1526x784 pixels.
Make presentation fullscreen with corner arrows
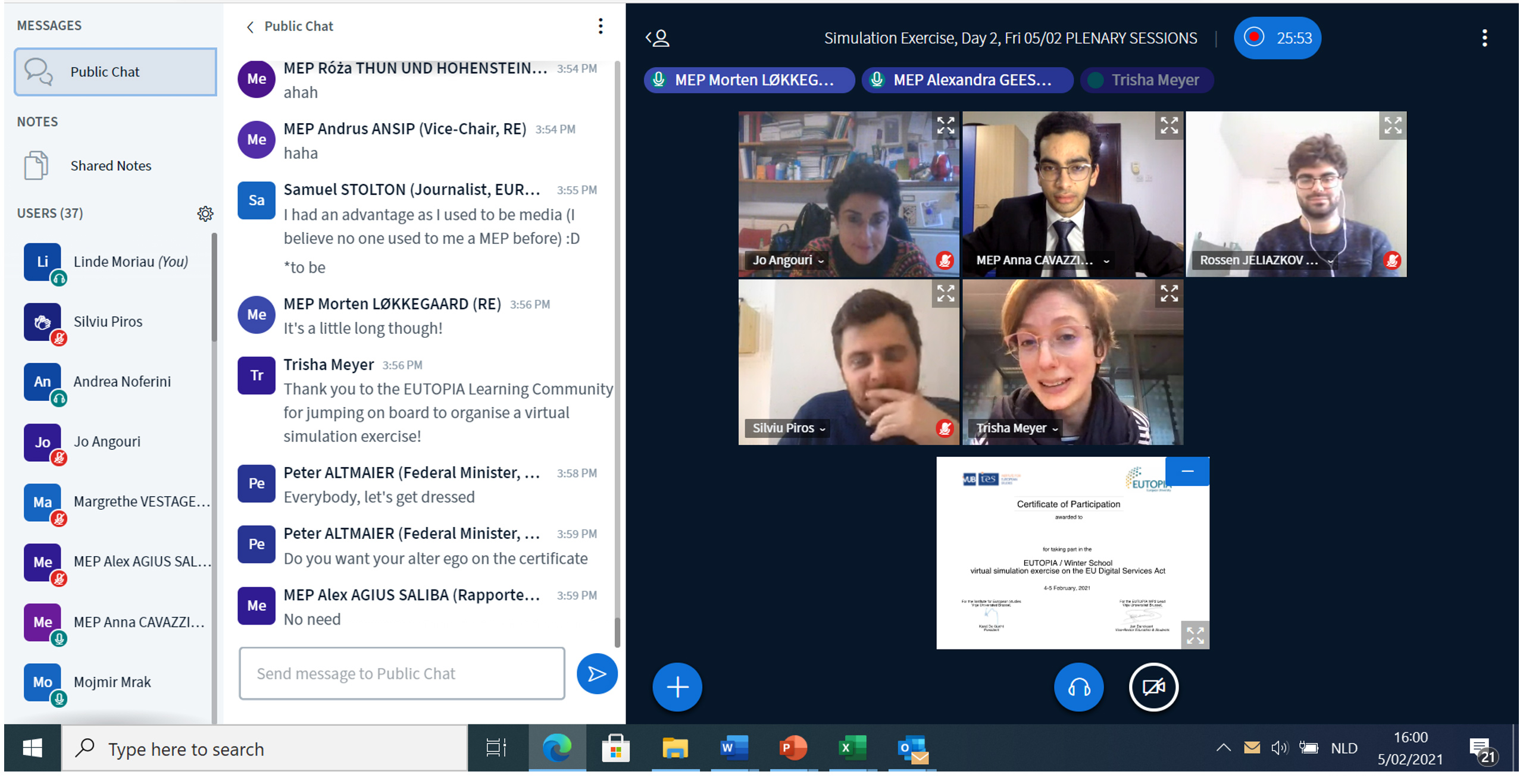pyautogui.click(x=1194, y=635)
